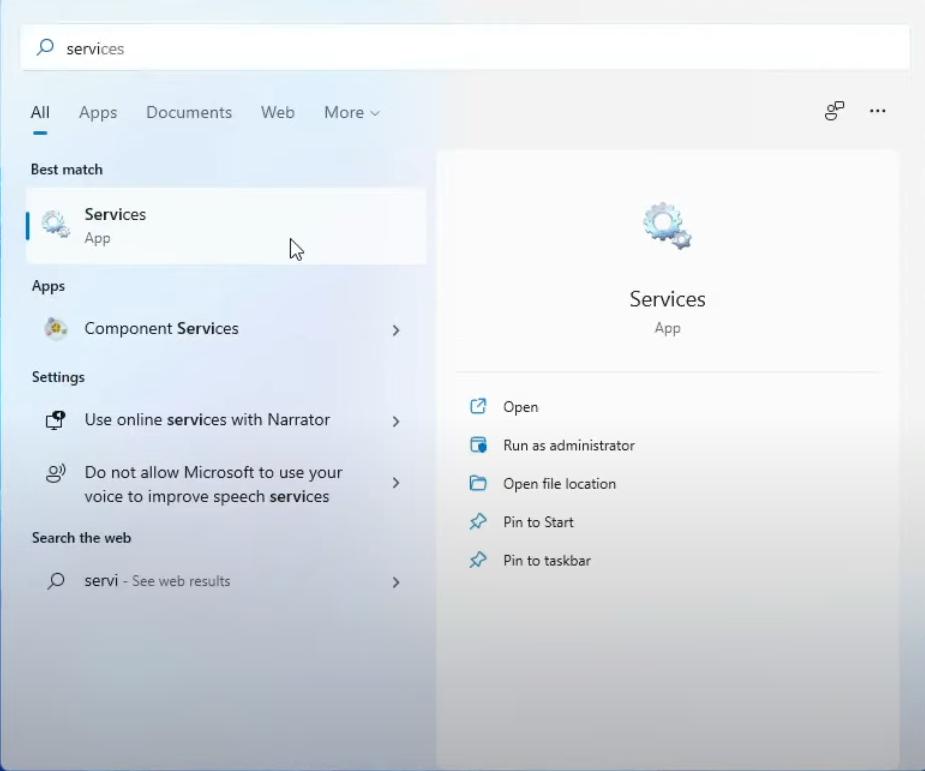This screenshot has height=771, width=925.
Task: Switch to the All tab
Action: pyautogui.click(x=40, y=112)
